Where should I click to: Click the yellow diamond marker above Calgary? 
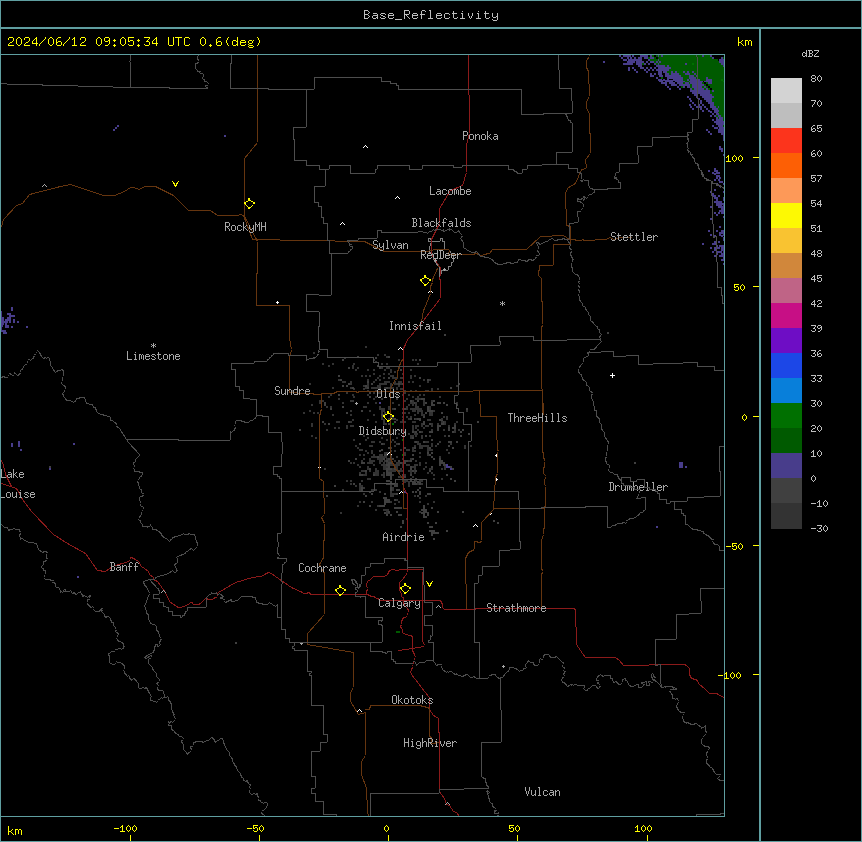point(405,589)
